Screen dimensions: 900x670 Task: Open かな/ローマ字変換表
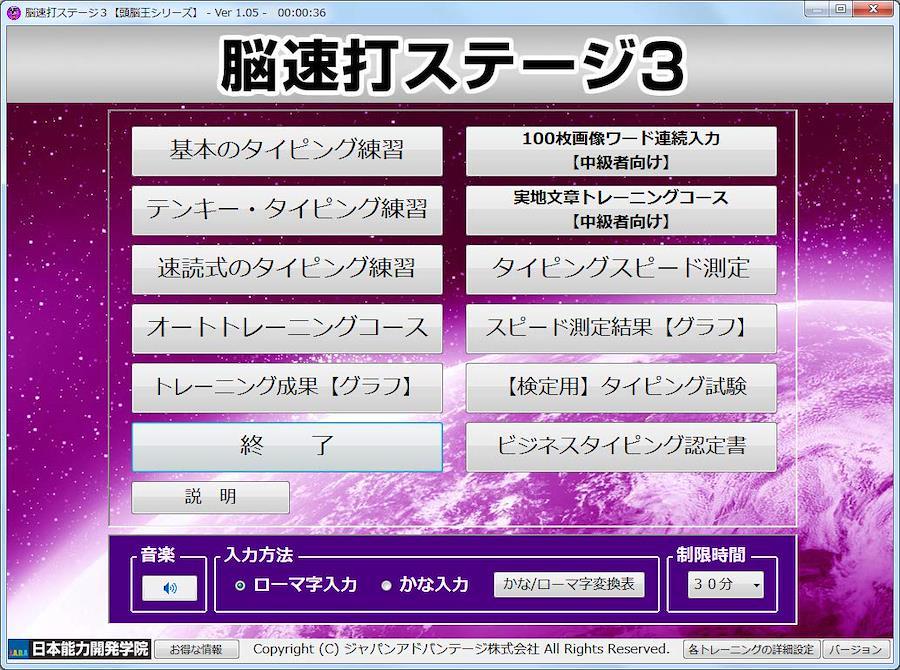point(569,585)
